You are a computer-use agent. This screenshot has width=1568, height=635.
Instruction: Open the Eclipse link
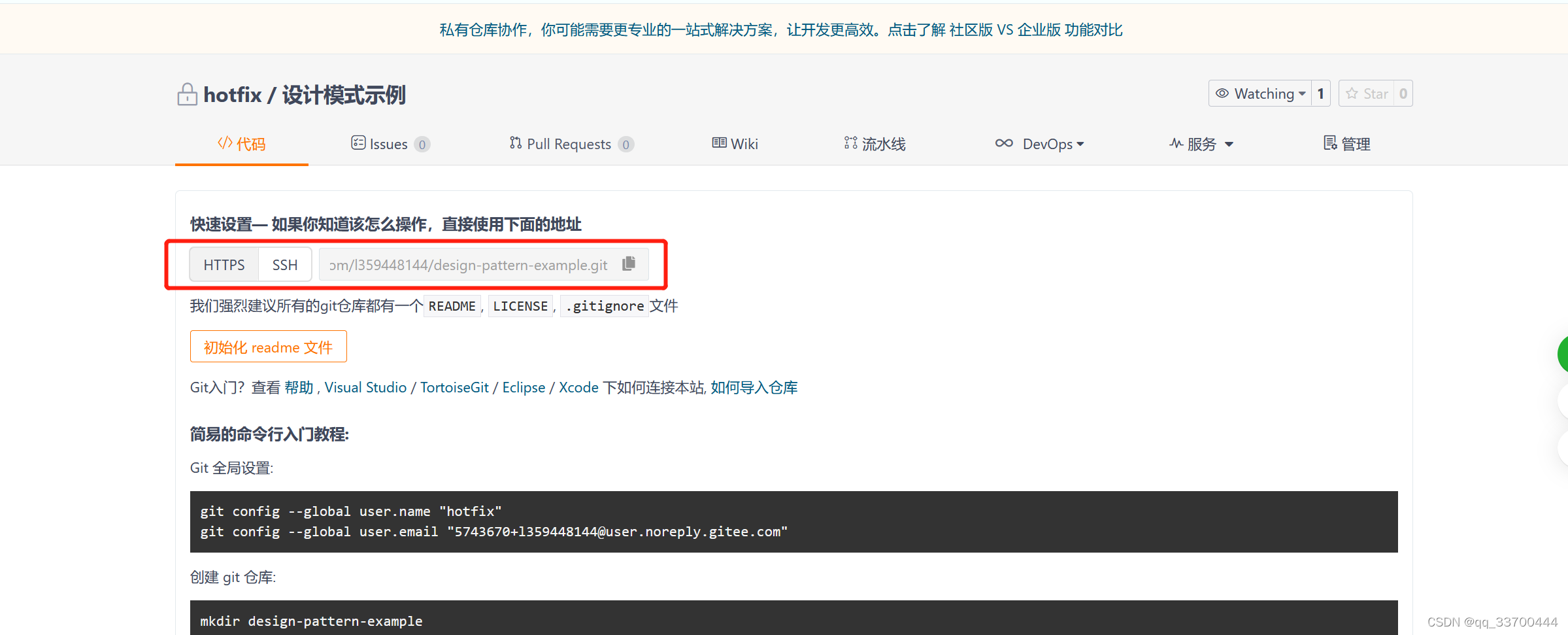coord(524,387)
